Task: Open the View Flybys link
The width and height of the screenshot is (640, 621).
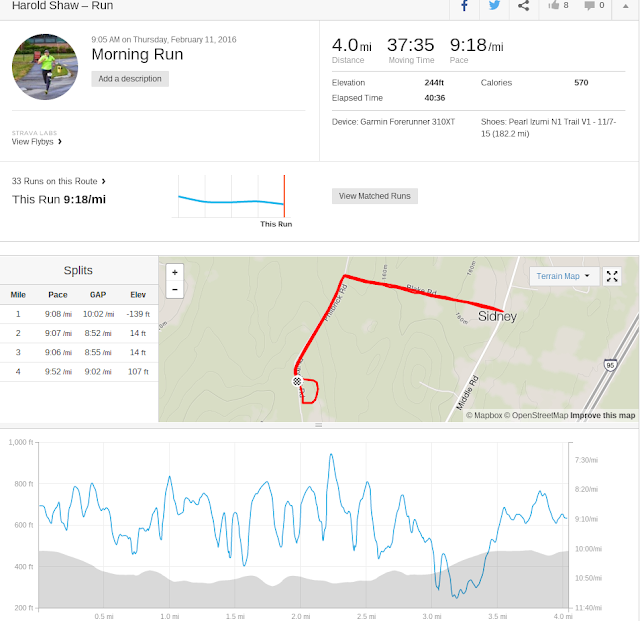Action: [37, 142]
